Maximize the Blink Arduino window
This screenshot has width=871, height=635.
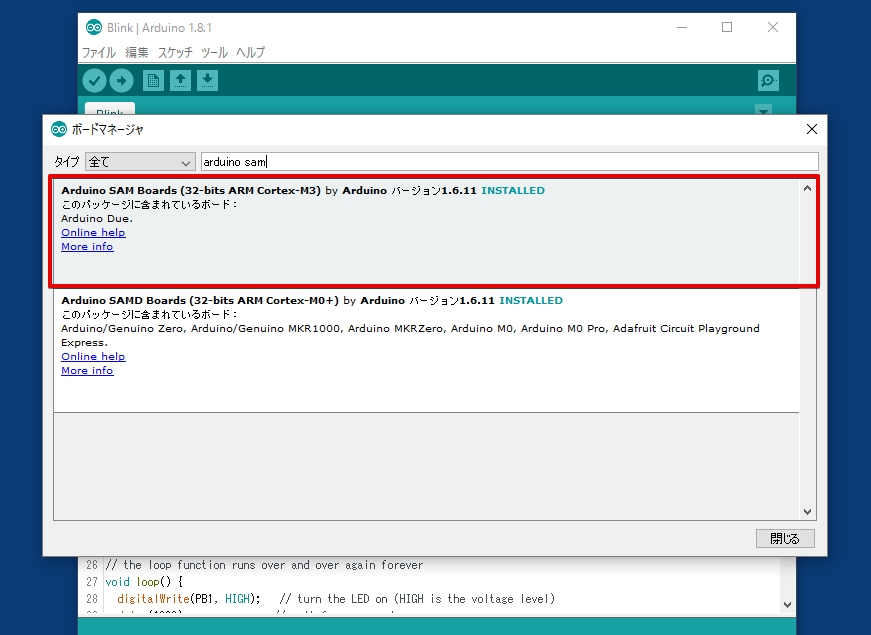click(727, 27)
